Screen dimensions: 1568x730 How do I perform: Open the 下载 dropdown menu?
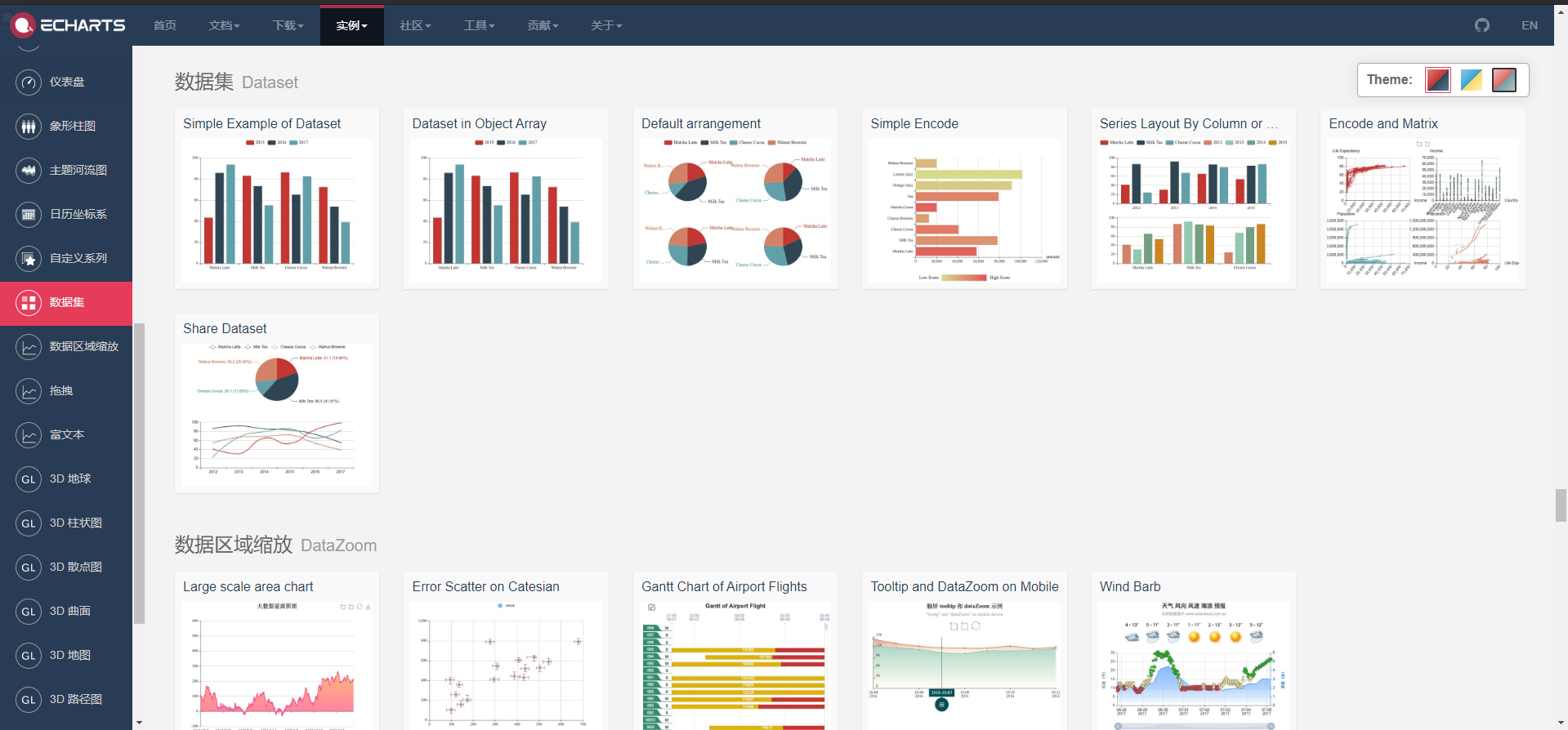pos(288,25)
